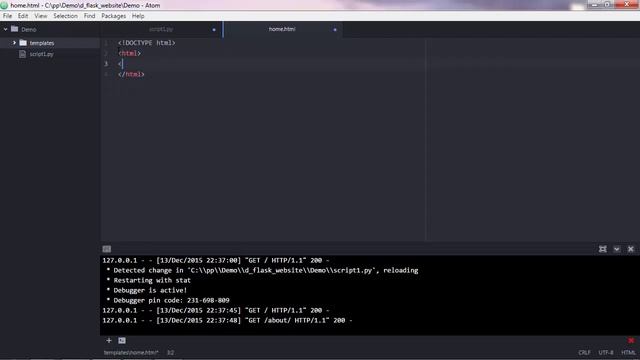Image resolution: width=640 pixels, height=360 pixels.
Task: Open the Edit menu
Action: point(23,16)
